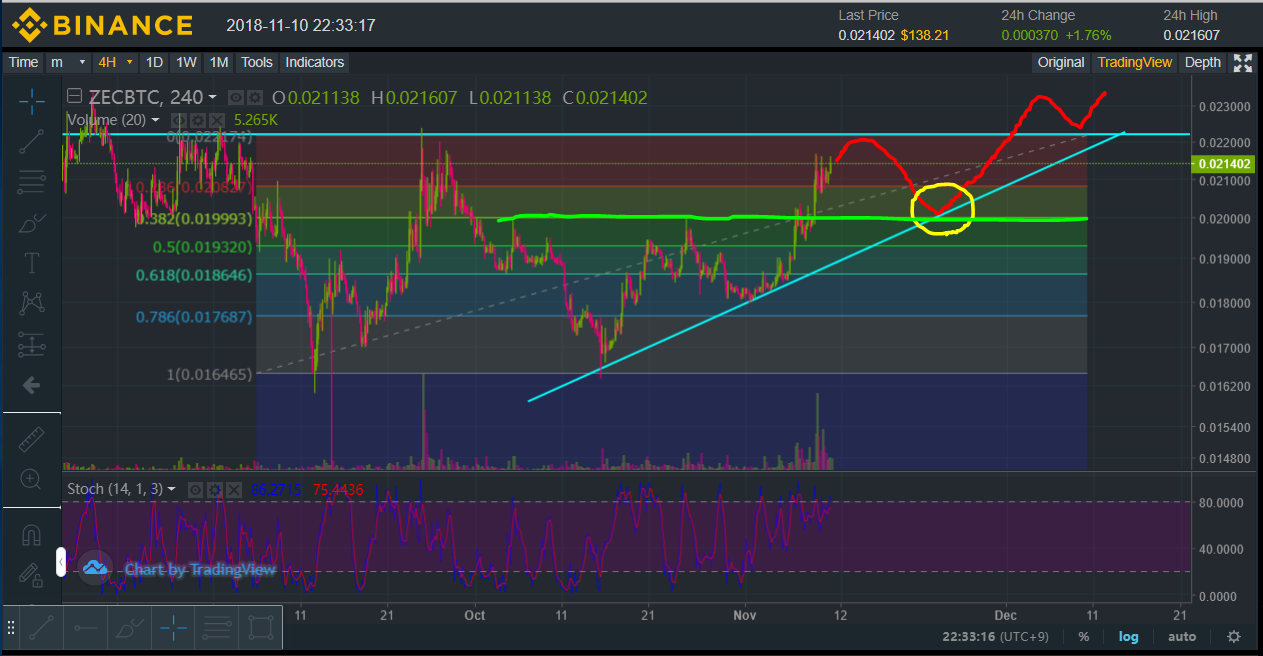The width and height of the screenshot is (1263, 656).
Task: Select the crosshair cursor tool in left sidebar
Action: [31, 100]
